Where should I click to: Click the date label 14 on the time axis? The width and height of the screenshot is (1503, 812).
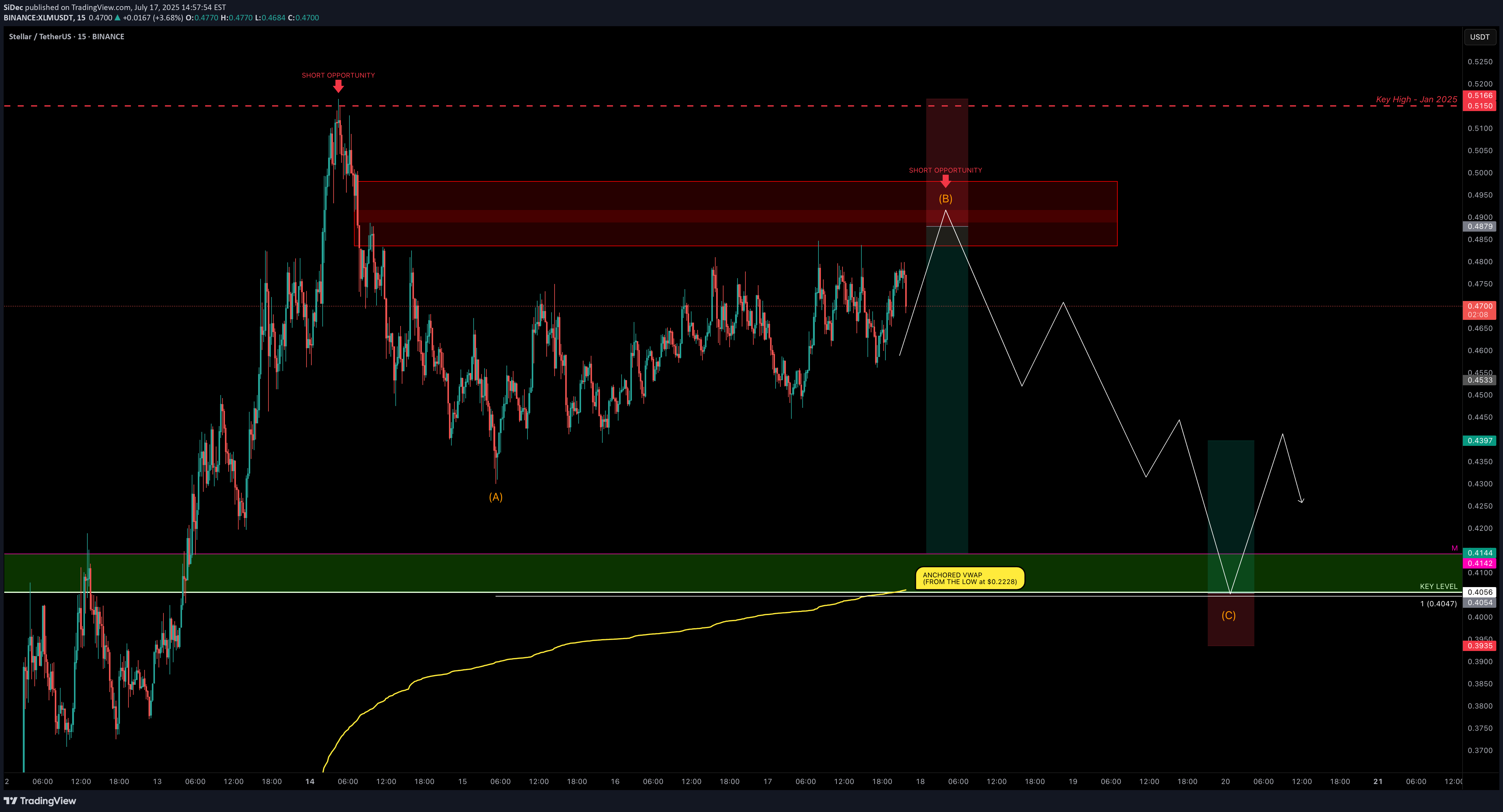(x=310, y=782)
